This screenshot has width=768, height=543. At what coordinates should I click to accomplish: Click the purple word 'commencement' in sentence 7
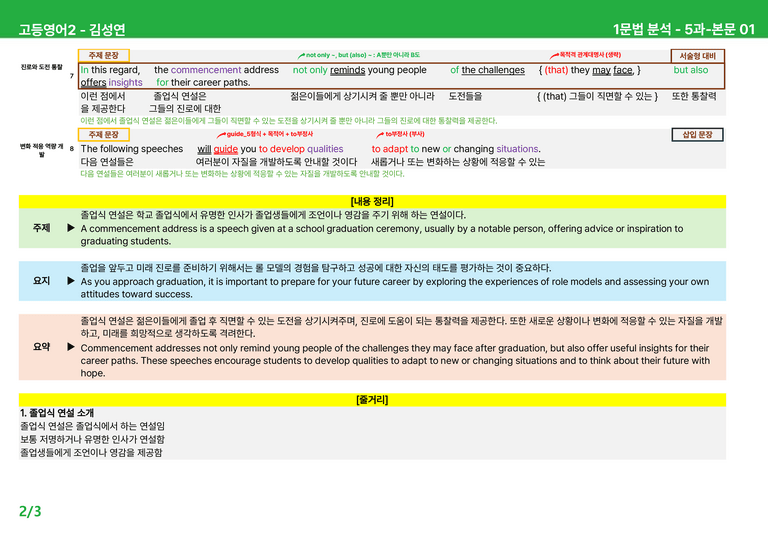point(206,70)
